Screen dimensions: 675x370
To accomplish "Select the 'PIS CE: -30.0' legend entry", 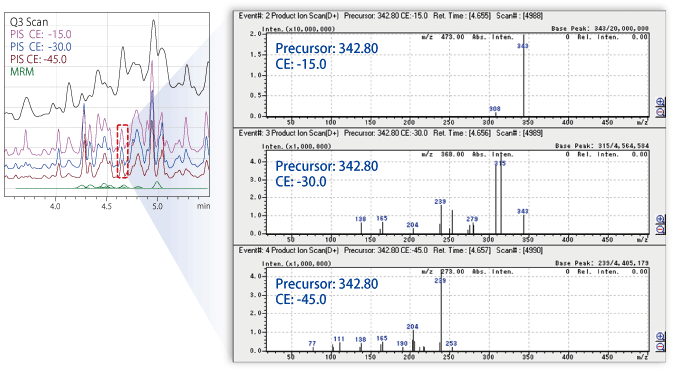I will [40, 47].
